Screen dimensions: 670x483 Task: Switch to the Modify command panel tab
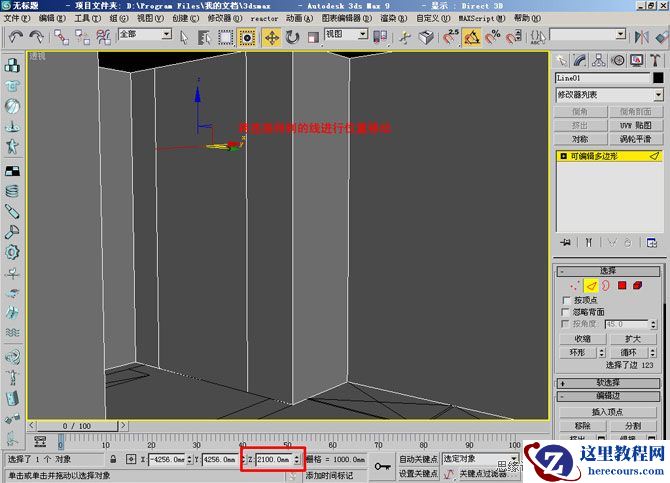(580, 61)
